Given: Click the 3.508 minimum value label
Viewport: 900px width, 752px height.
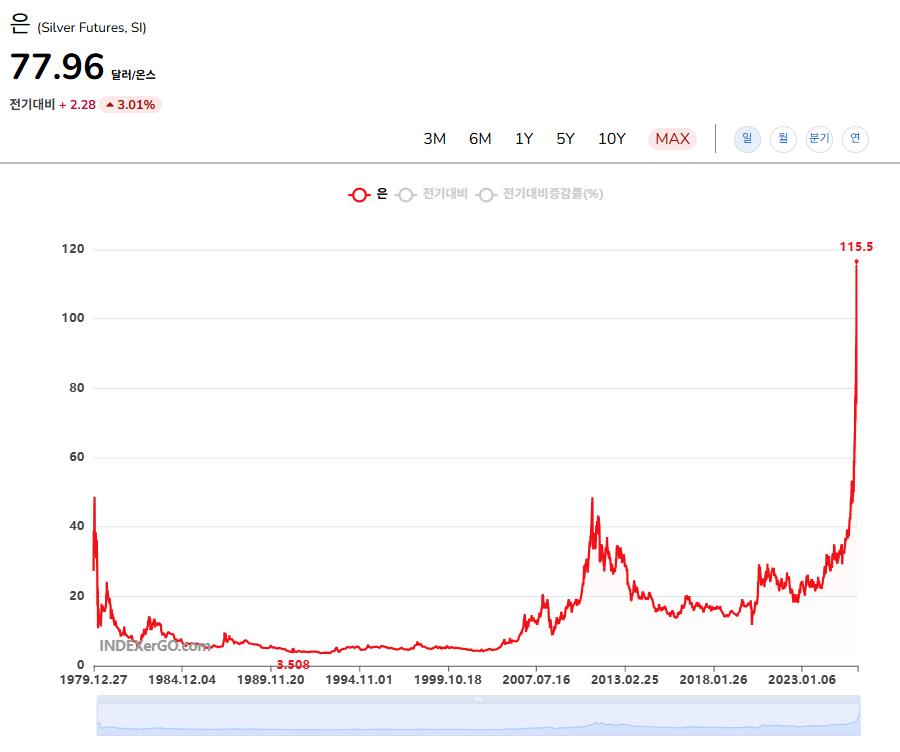Looking at the screenshot, I should 292,664.
